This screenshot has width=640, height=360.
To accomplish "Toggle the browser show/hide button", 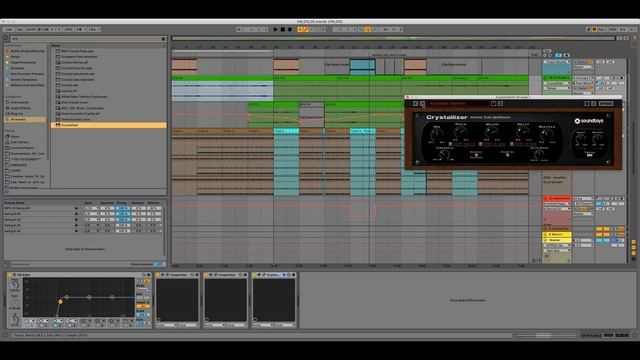I will (5, 38).
